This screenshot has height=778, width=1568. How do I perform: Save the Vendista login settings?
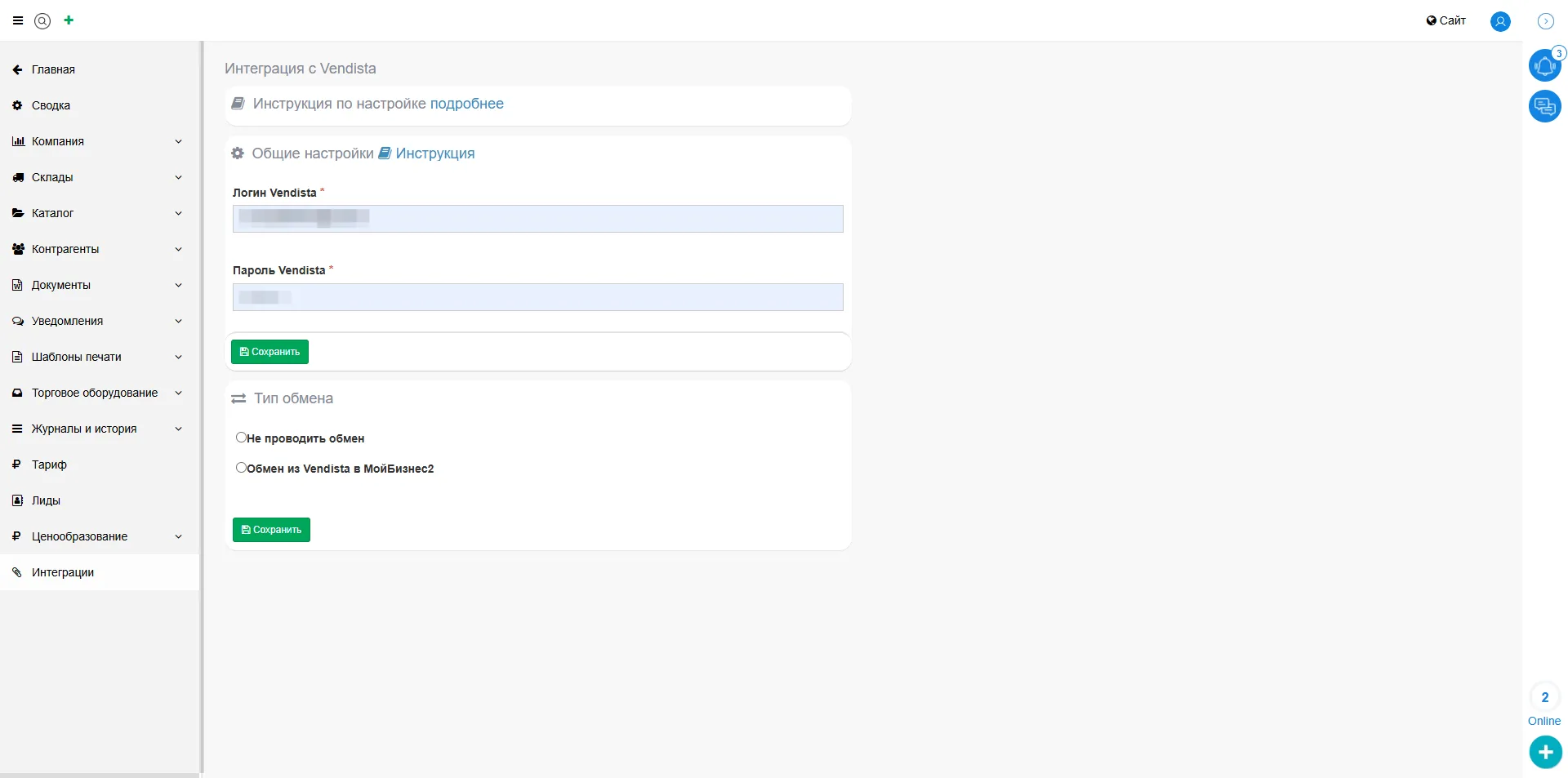click(x=269, y=352)
